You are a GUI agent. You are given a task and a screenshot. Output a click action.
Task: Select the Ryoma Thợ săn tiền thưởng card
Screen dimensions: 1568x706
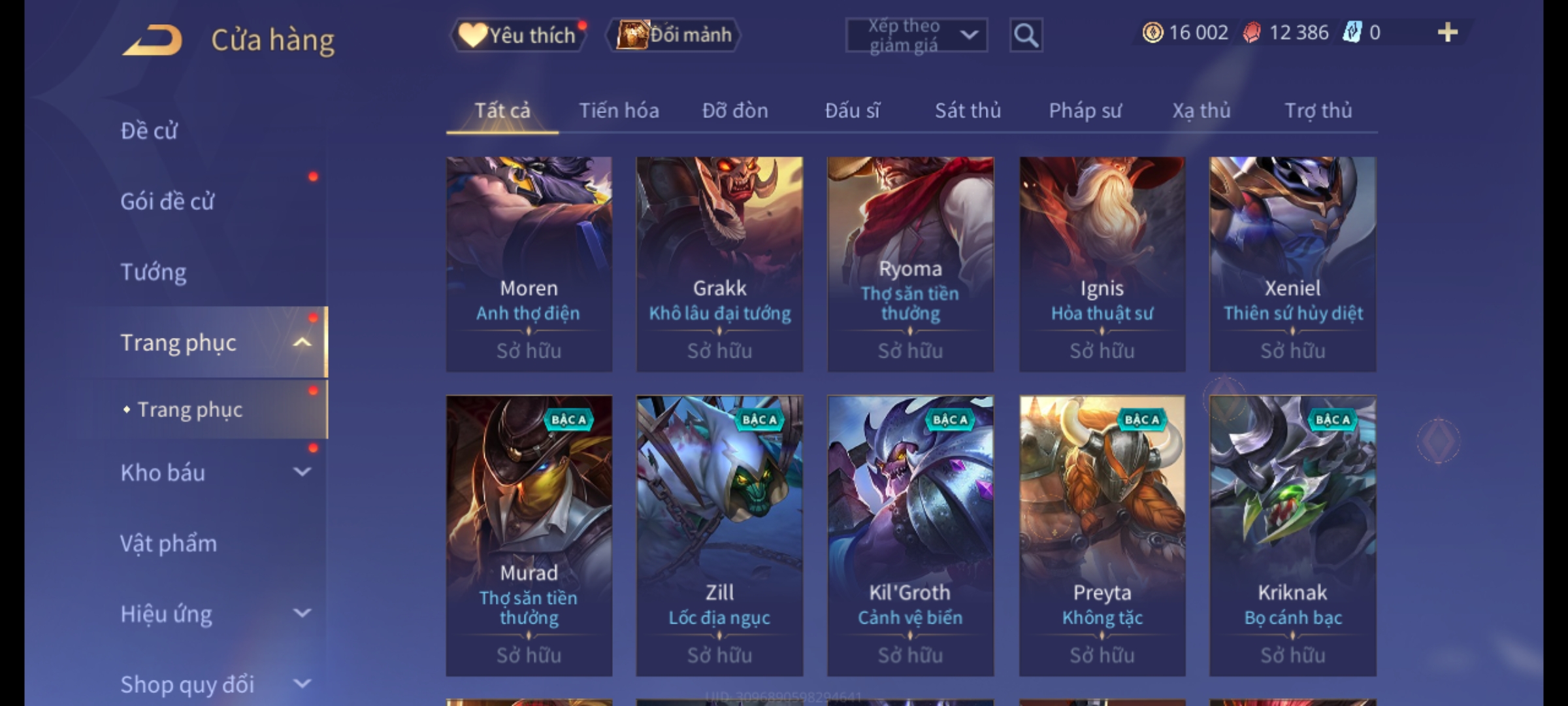point(910,264)
